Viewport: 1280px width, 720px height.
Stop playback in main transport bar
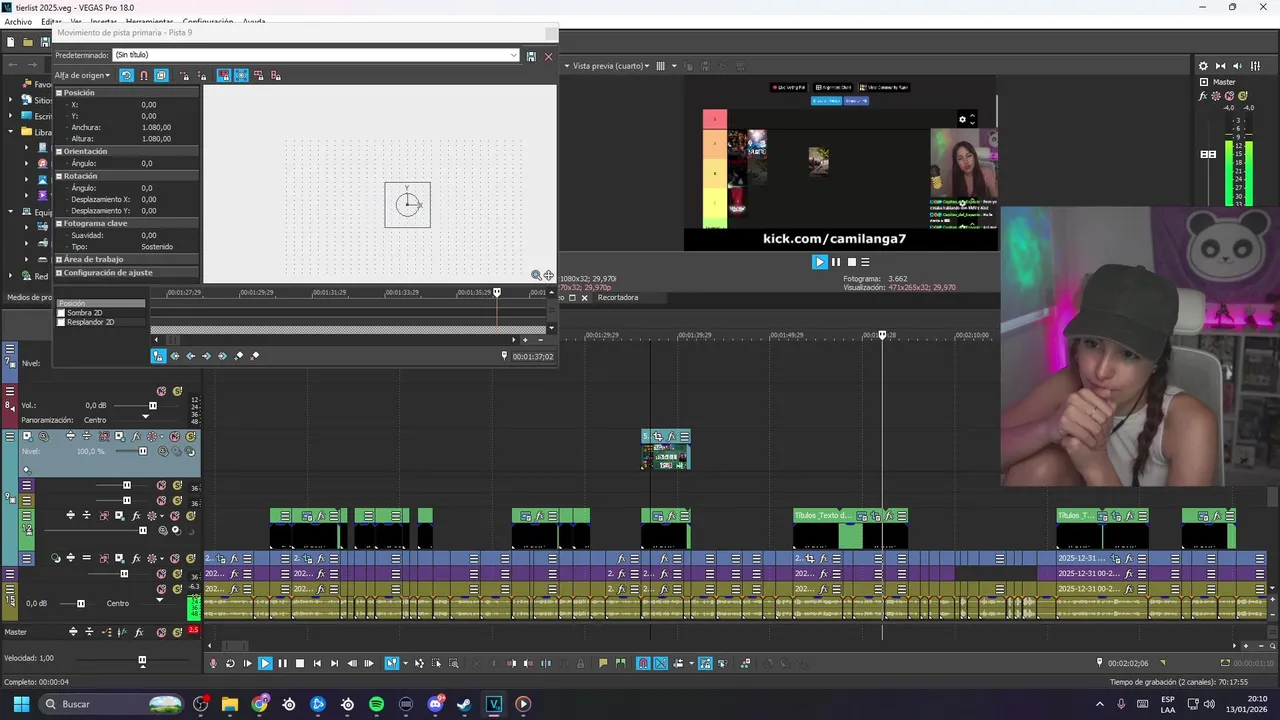[300, 663]
